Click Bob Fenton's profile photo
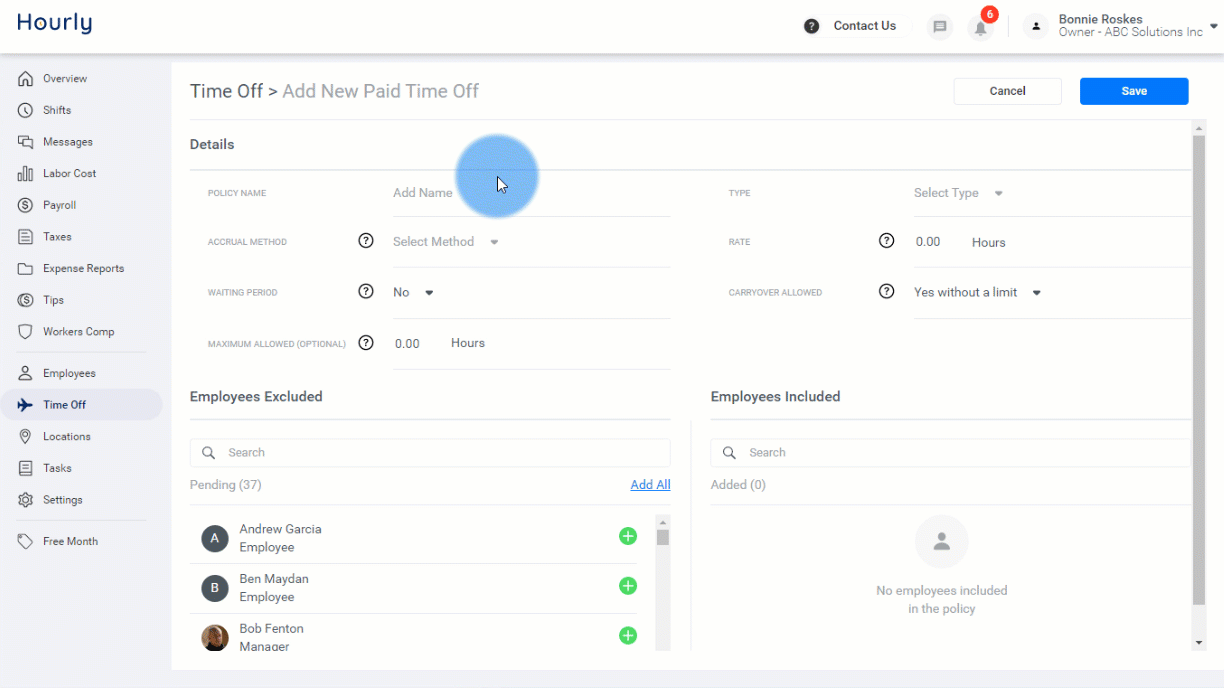Screen dimensions: 1224x688 (215, 638)
